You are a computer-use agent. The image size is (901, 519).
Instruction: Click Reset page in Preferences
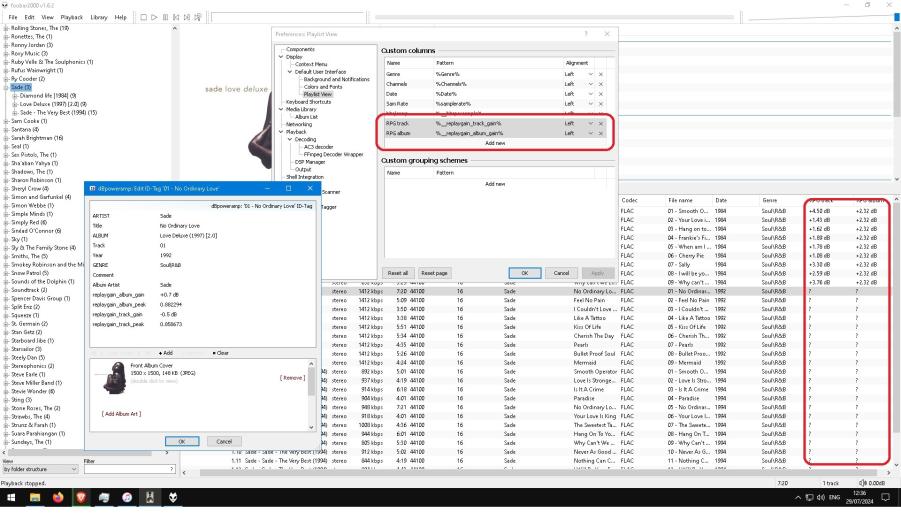(x=434, y=273)
